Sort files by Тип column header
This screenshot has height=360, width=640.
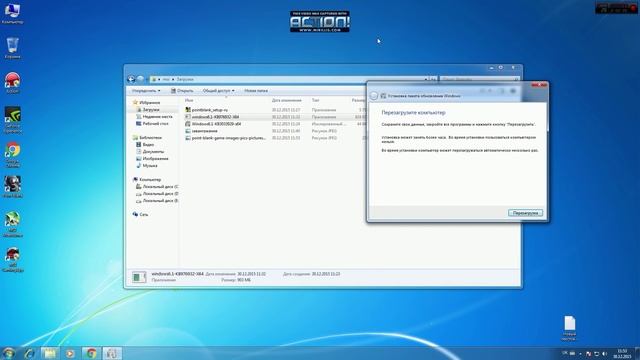(x=316, y=100)
